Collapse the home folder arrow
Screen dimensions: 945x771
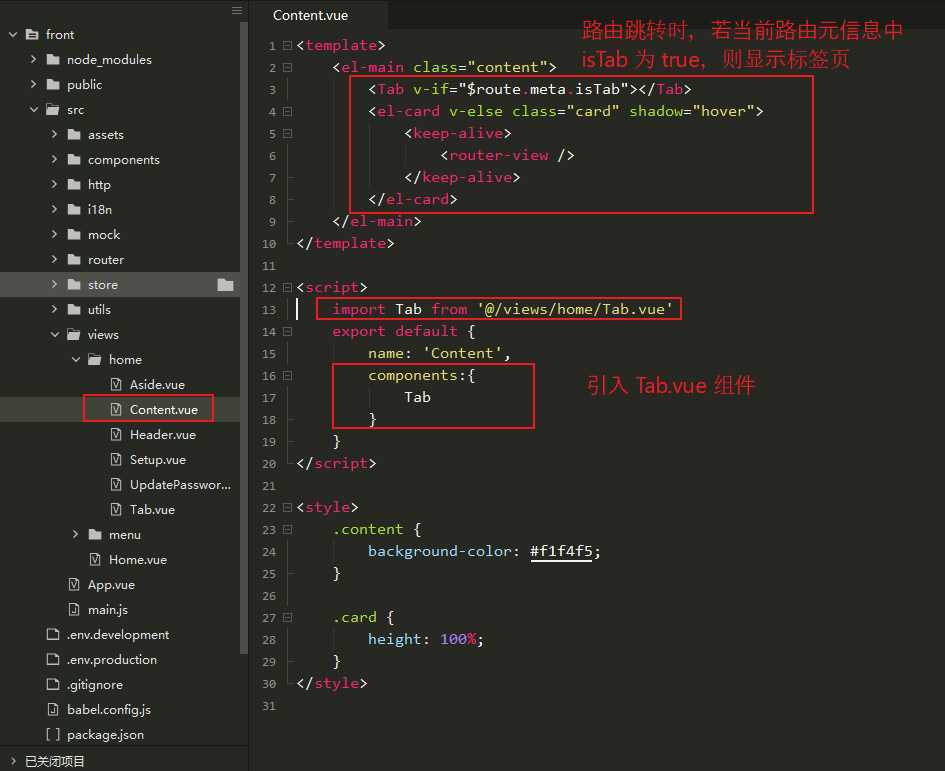click(x=76, y=359)
